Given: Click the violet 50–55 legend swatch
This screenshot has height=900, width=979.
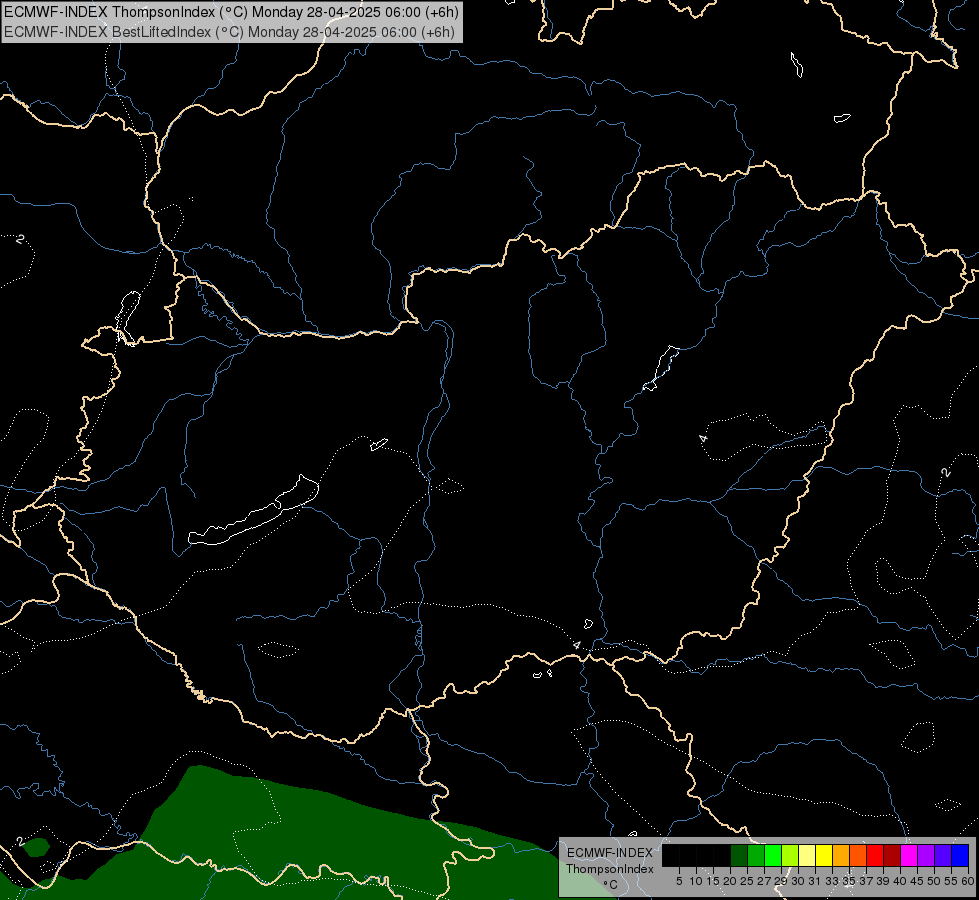Looking at the screenshot, I should [x=943, y=855].
